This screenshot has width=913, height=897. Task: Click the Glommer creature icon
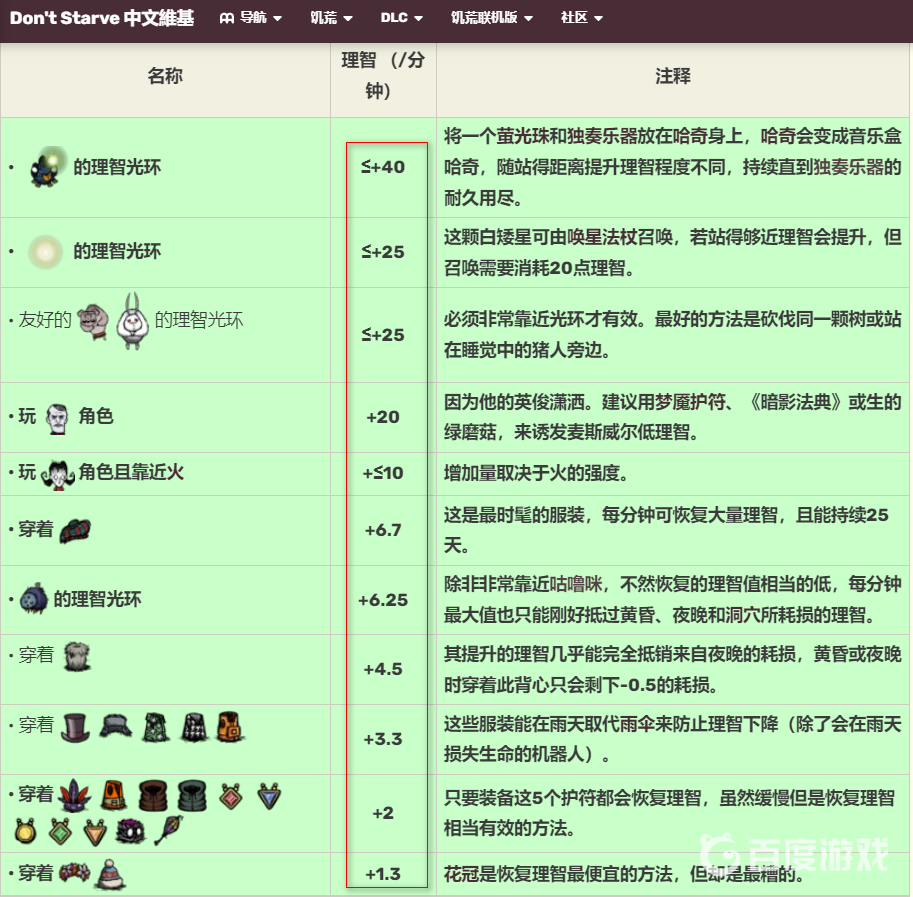pos(34,598)
